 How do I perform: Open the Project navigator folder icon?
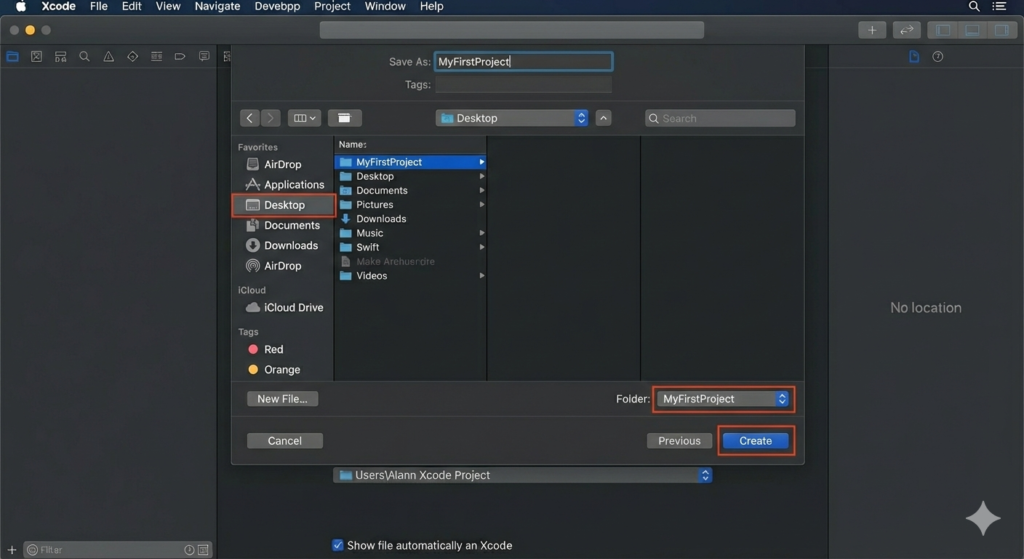12,57
